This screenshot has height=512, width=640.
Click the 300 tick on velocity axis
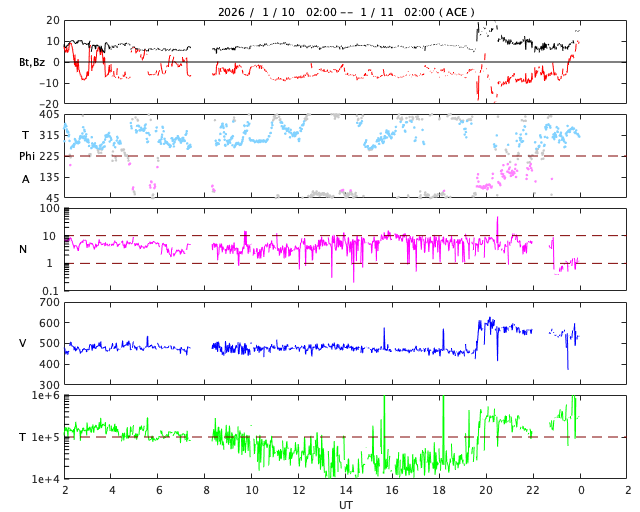pos(48,385)
